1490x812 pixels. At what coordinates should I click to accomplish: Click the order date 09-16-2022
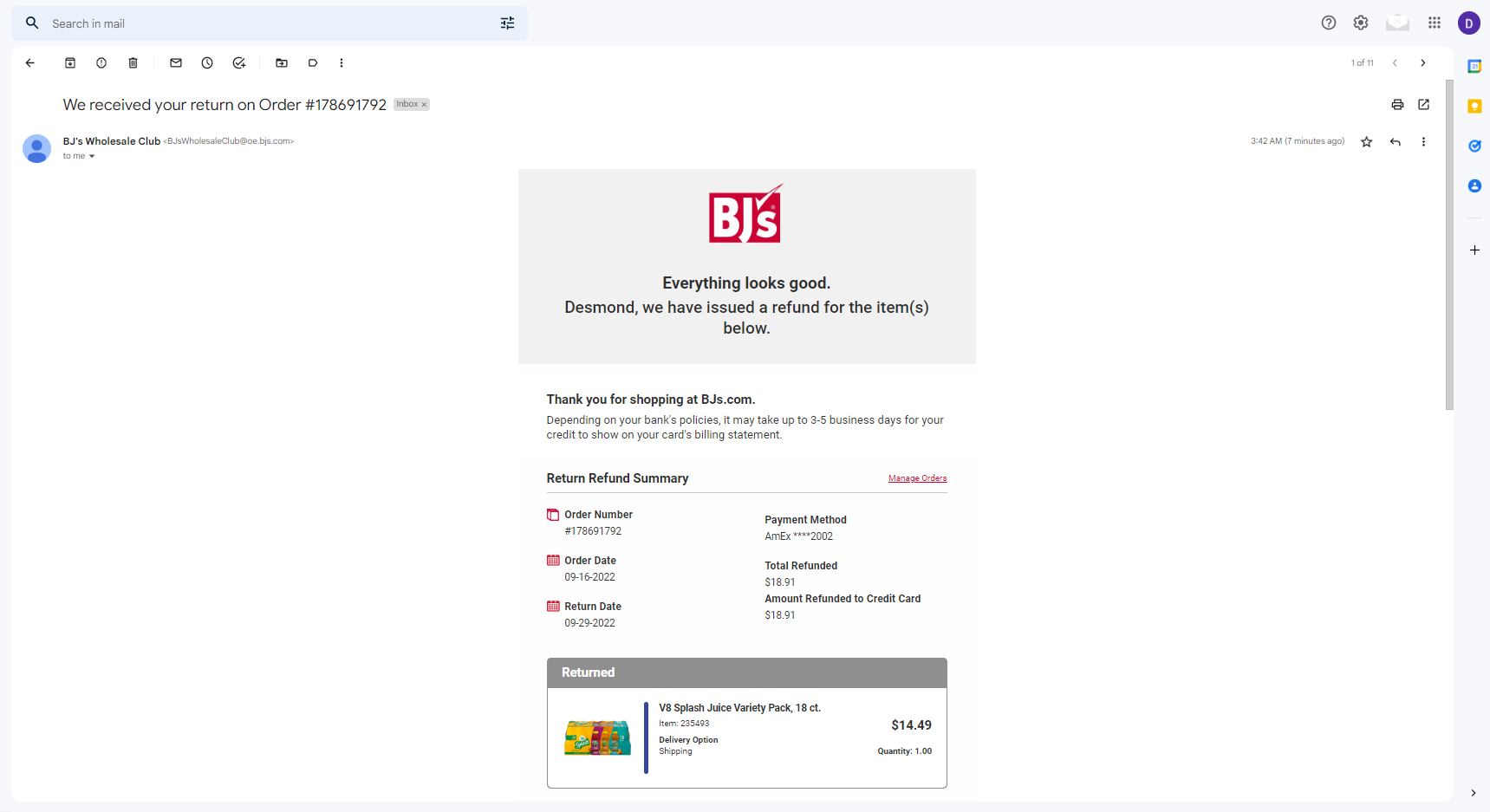[589, 577]
